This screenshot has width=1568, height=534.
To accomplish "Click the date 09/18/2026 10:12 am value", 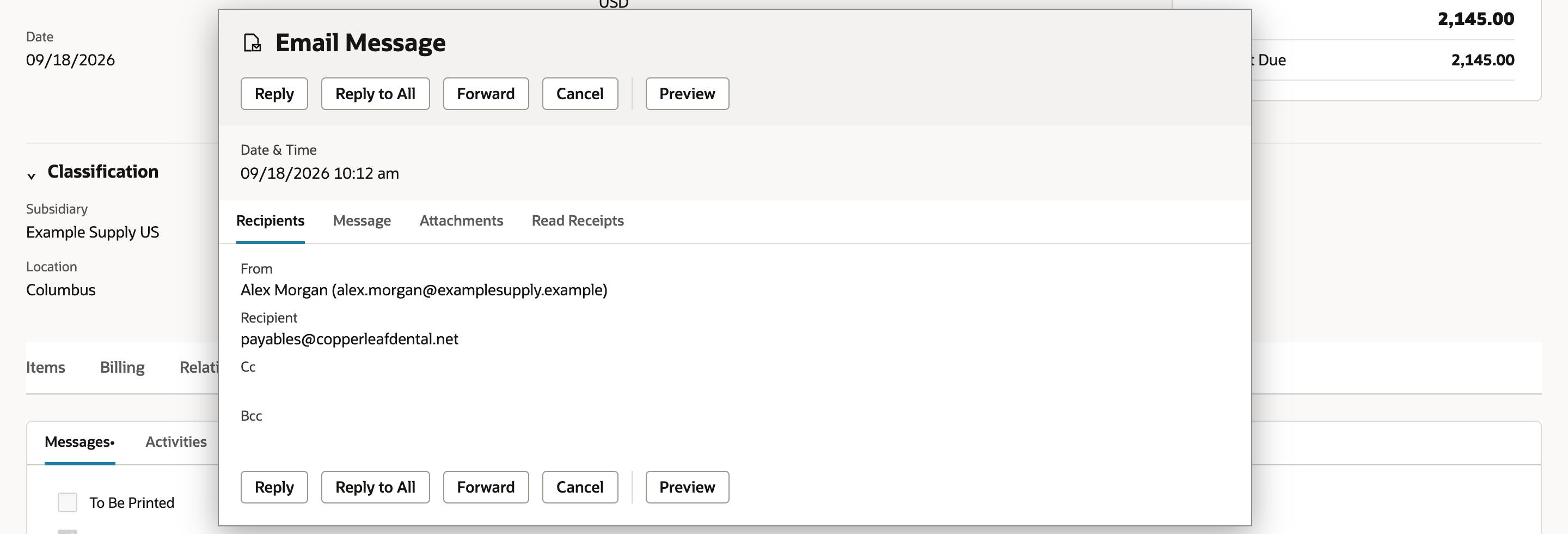I will (x=320, y=173).
